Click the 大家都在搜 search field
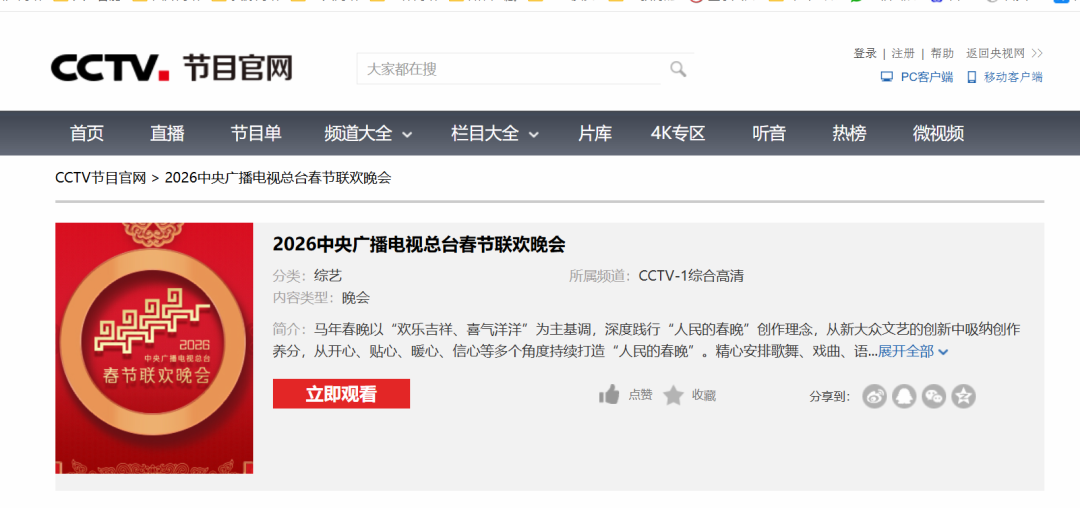The height and width of the screenshot is (508, 1080). [508, 69]
